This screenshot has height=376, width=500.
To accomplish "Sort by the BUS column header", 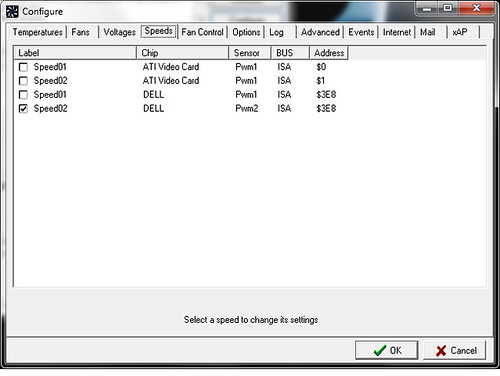I will click(290, 53).
